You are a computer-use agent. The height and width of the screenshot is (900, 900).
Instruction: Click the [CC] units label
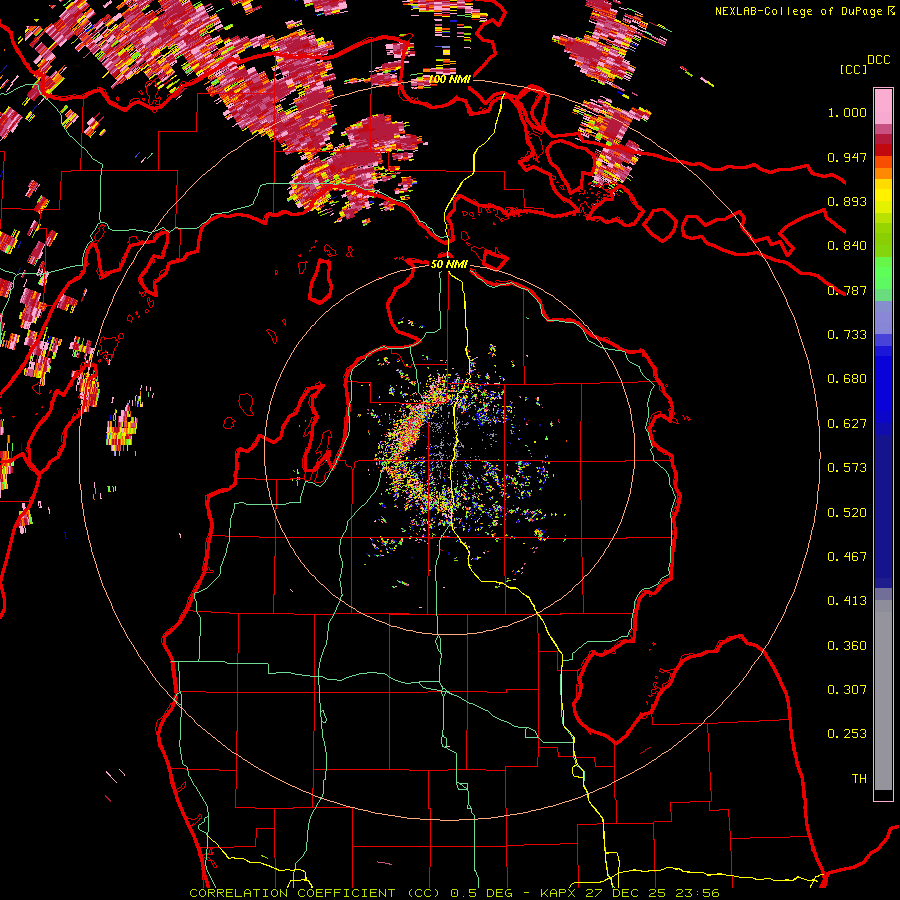tap(853, 69)
